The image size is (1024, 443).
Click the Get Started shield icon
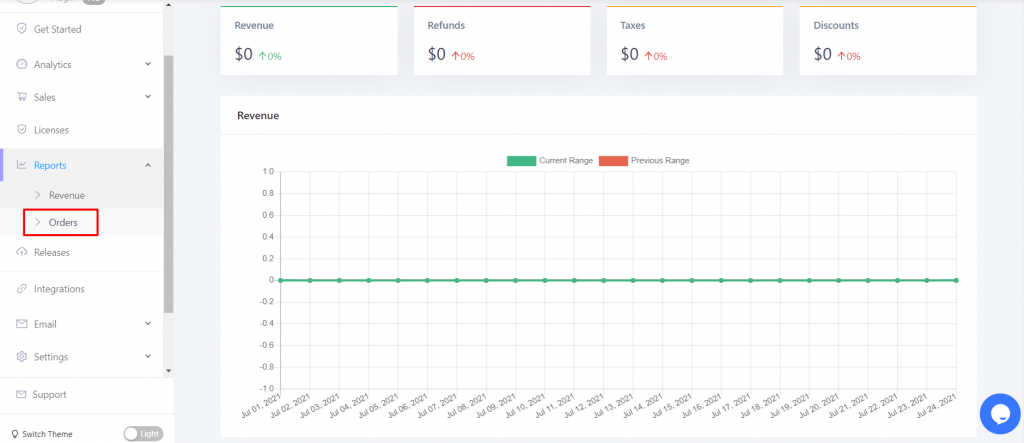pyautogui.click(x=22, y=29)
